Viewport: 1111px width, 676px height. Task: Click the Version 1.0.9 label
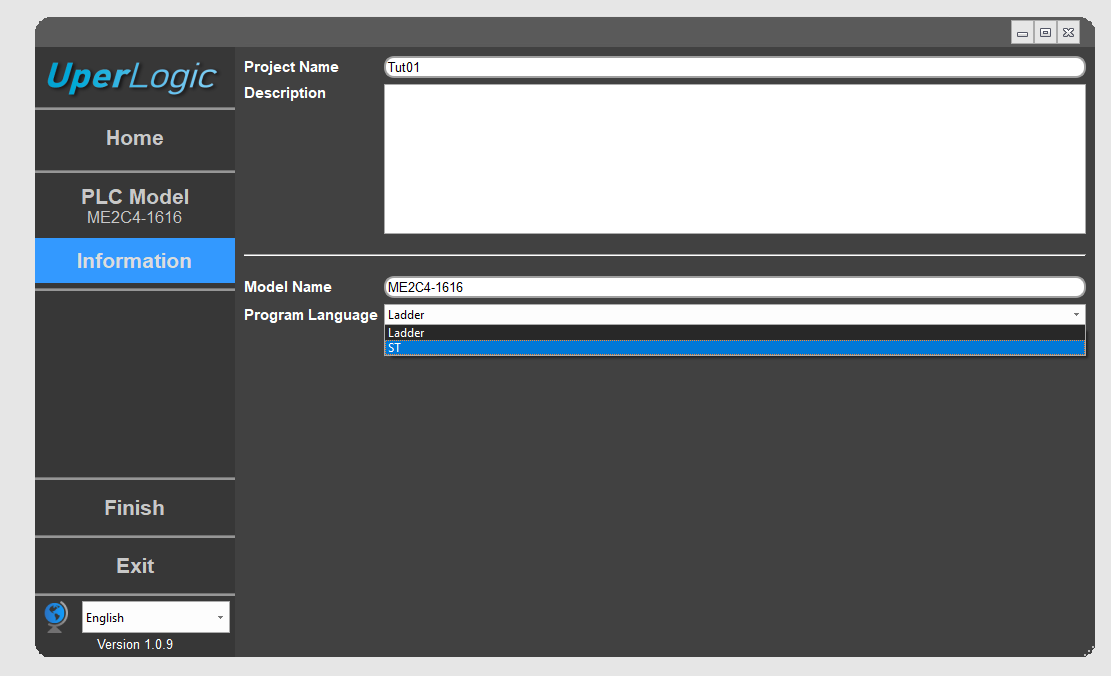coord(135,645)
